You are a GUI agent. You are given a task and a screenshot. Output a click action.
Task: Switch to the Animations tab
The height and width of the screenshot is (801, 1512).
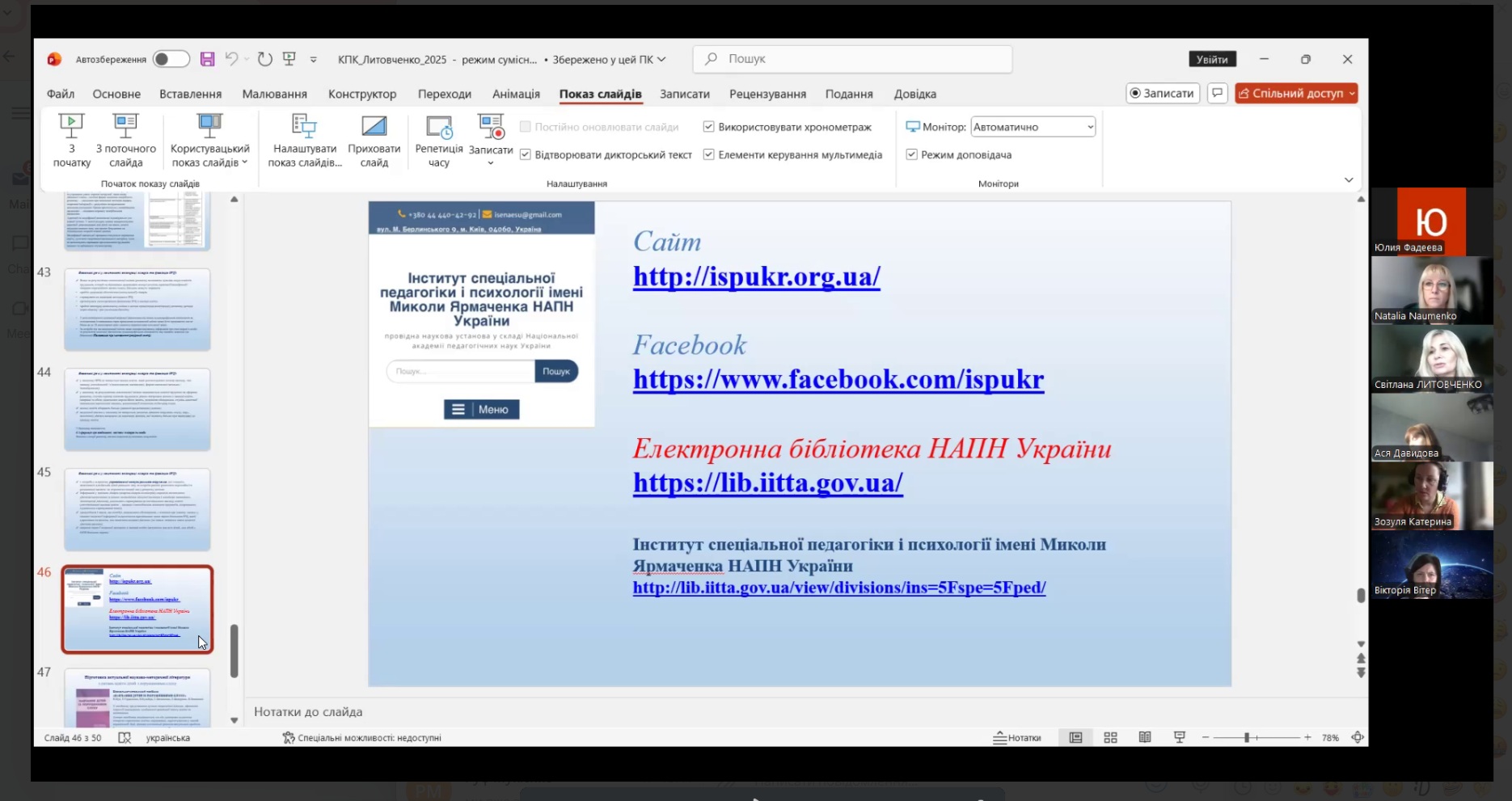[516, 94]
